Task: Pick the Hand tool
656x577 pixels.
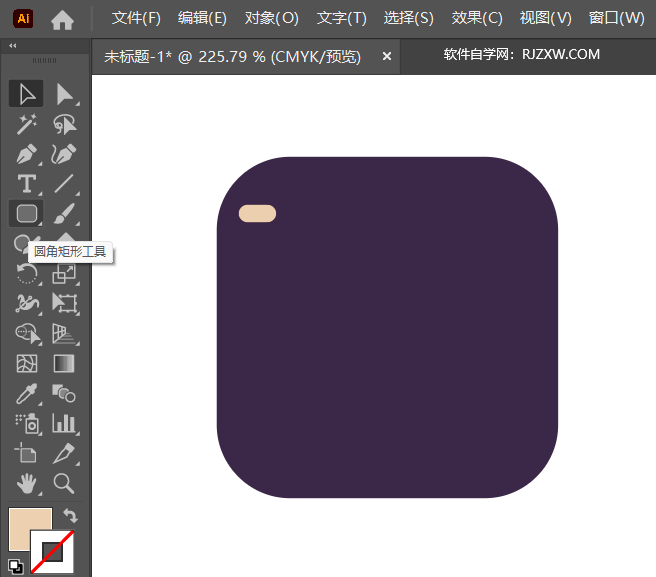Action: (26, 484)
